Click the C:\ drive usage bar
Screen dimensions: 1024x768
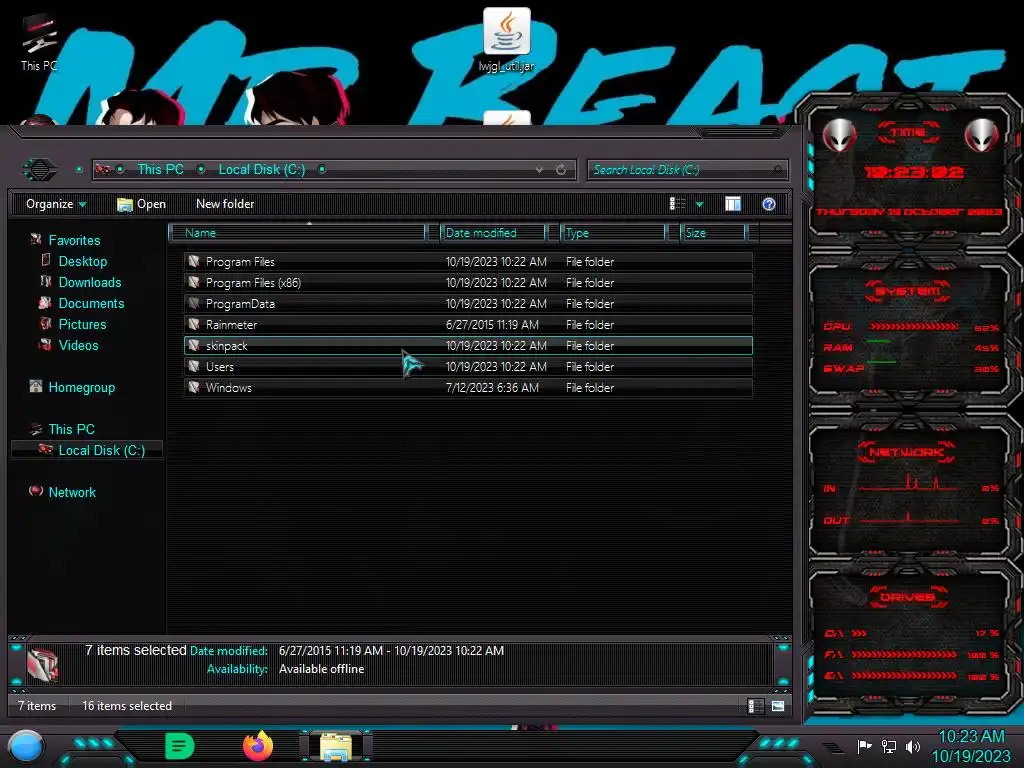[859, 633]
